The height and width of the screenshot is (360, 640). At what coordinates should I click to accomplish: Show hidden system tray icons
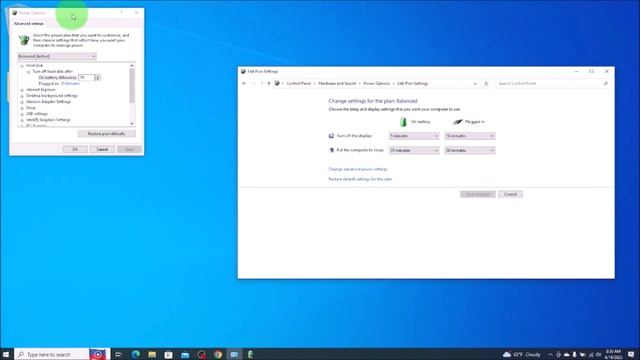click(550, 354)
